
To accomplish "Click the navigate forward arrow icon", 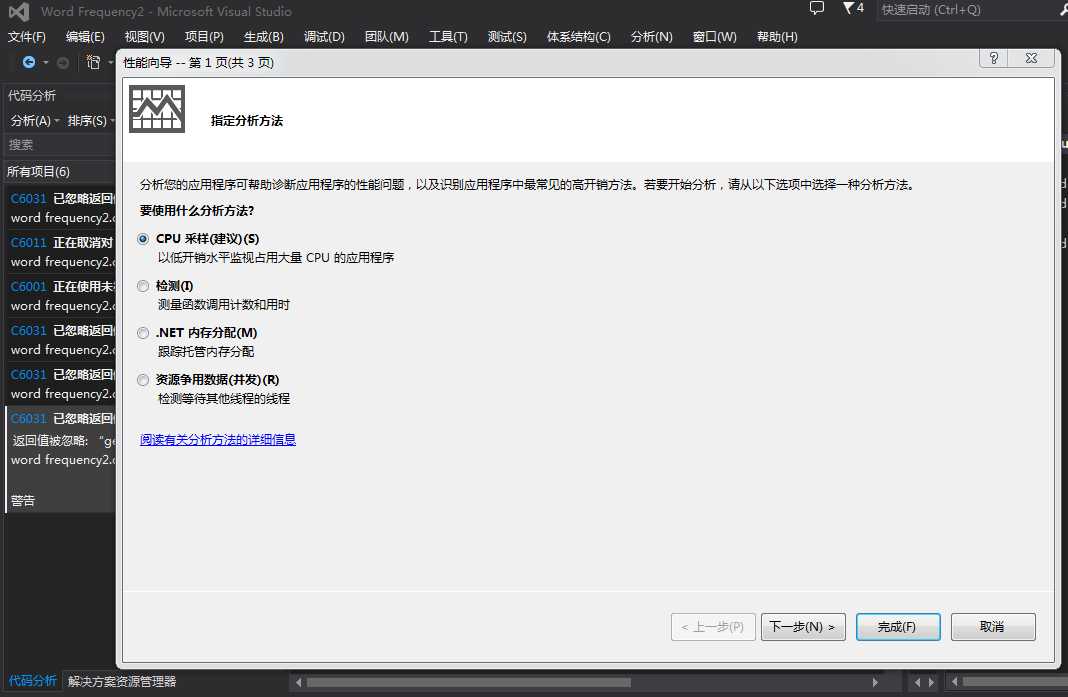I will 63,63.
